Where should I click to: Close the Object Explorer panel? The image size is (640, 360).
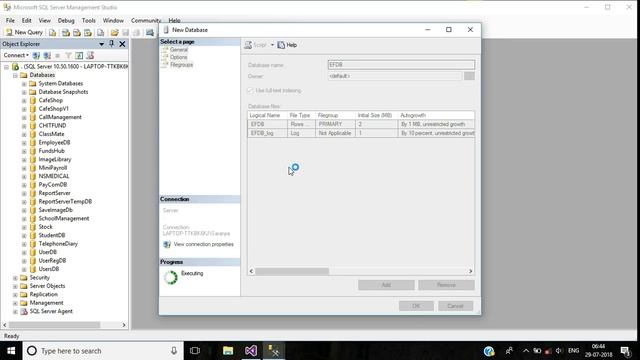[122, 44]
